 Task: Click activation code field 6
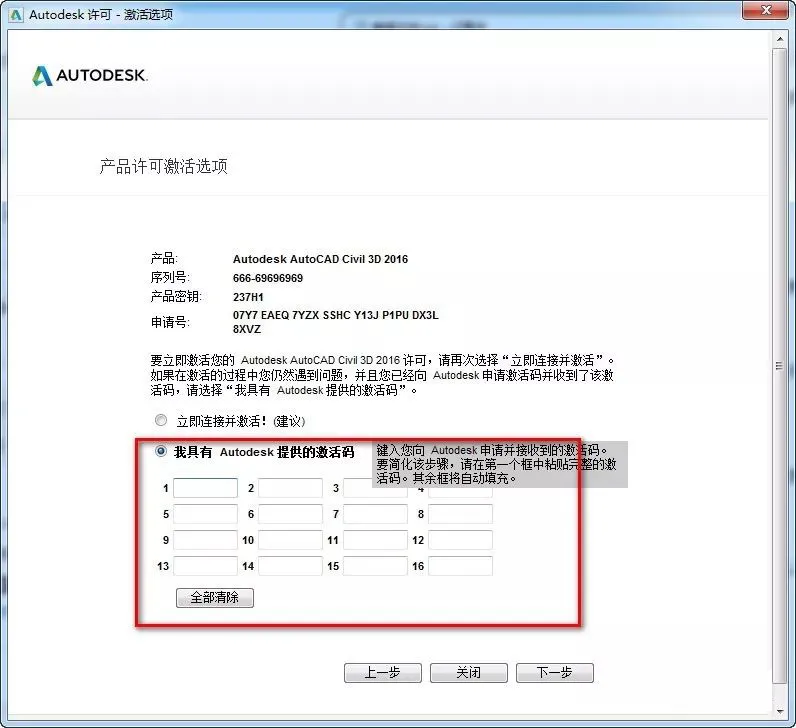tap(290, 514)
